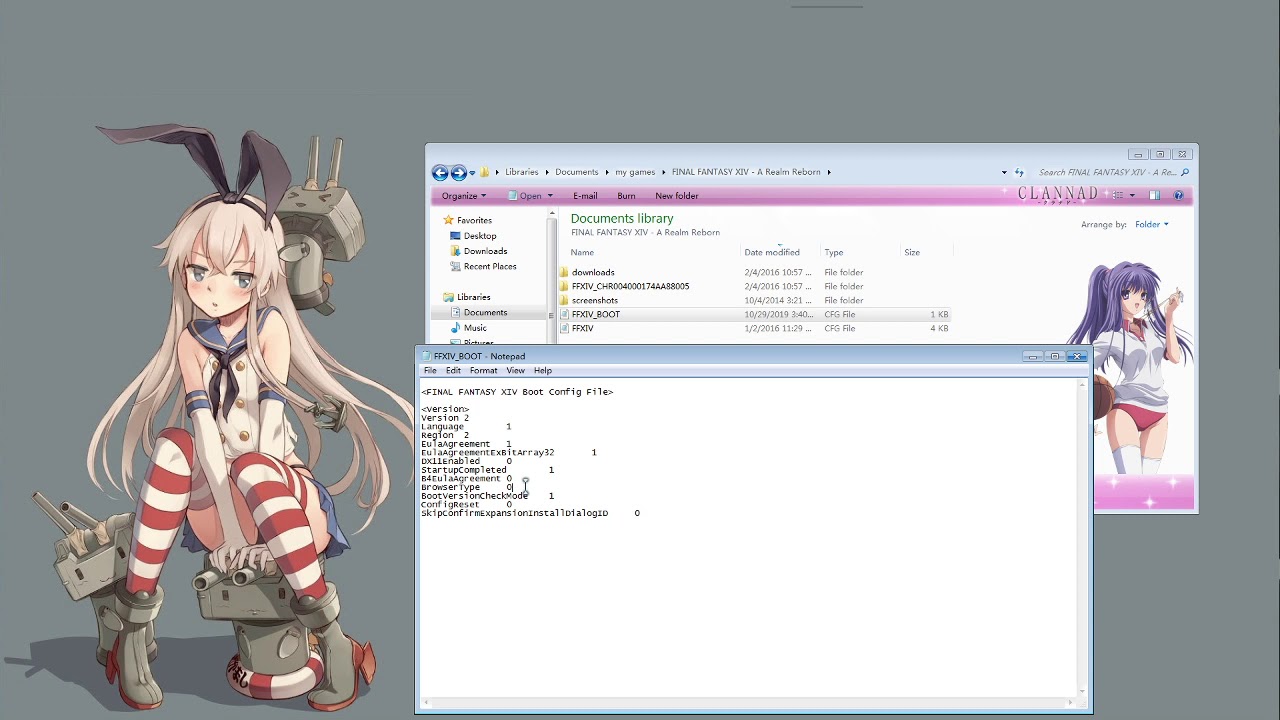1280x720 pixels.
Task: Click my games breadcrumb
Action: [x=635, y=172]
